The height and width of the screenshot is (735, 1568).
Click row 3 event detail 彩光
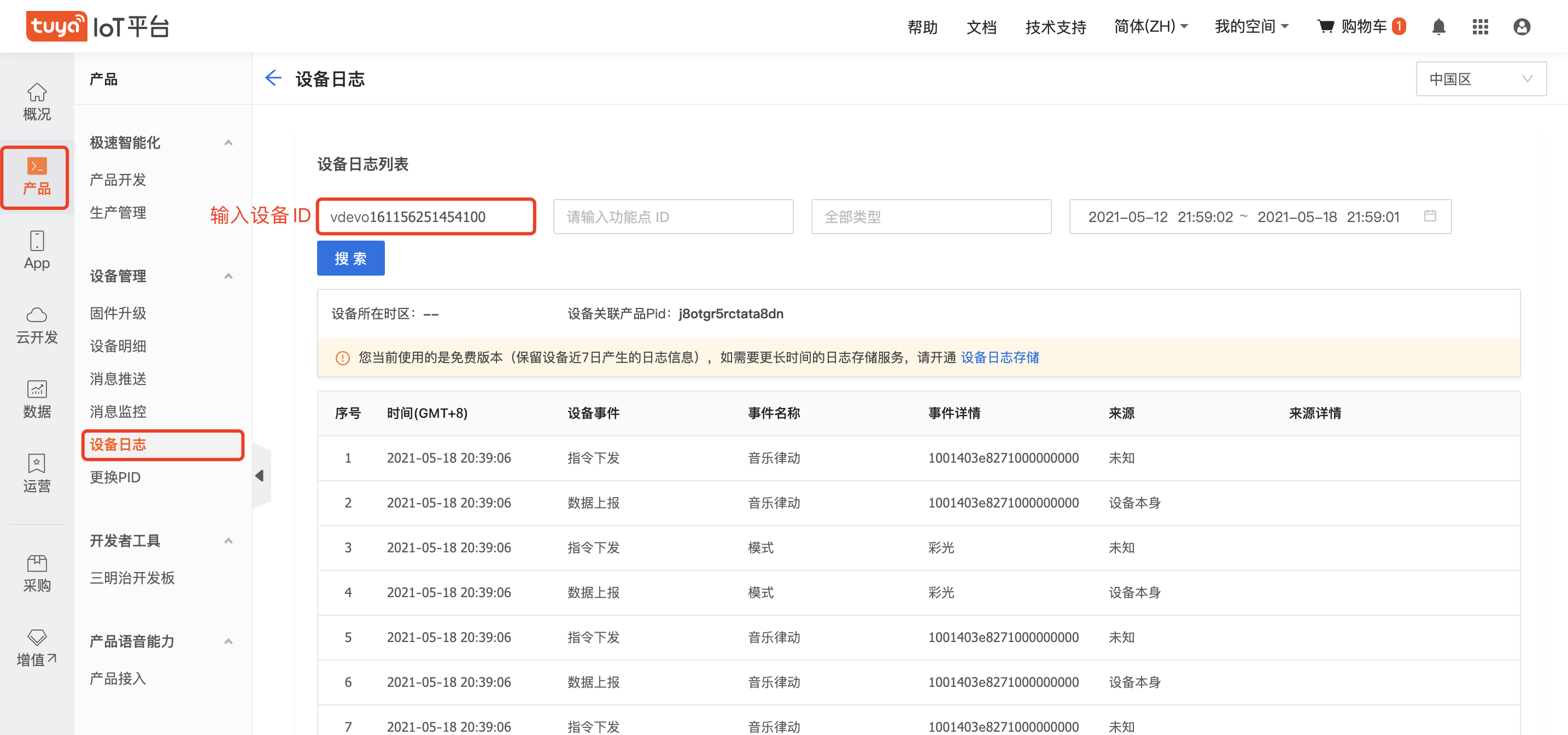click(941, 547)
